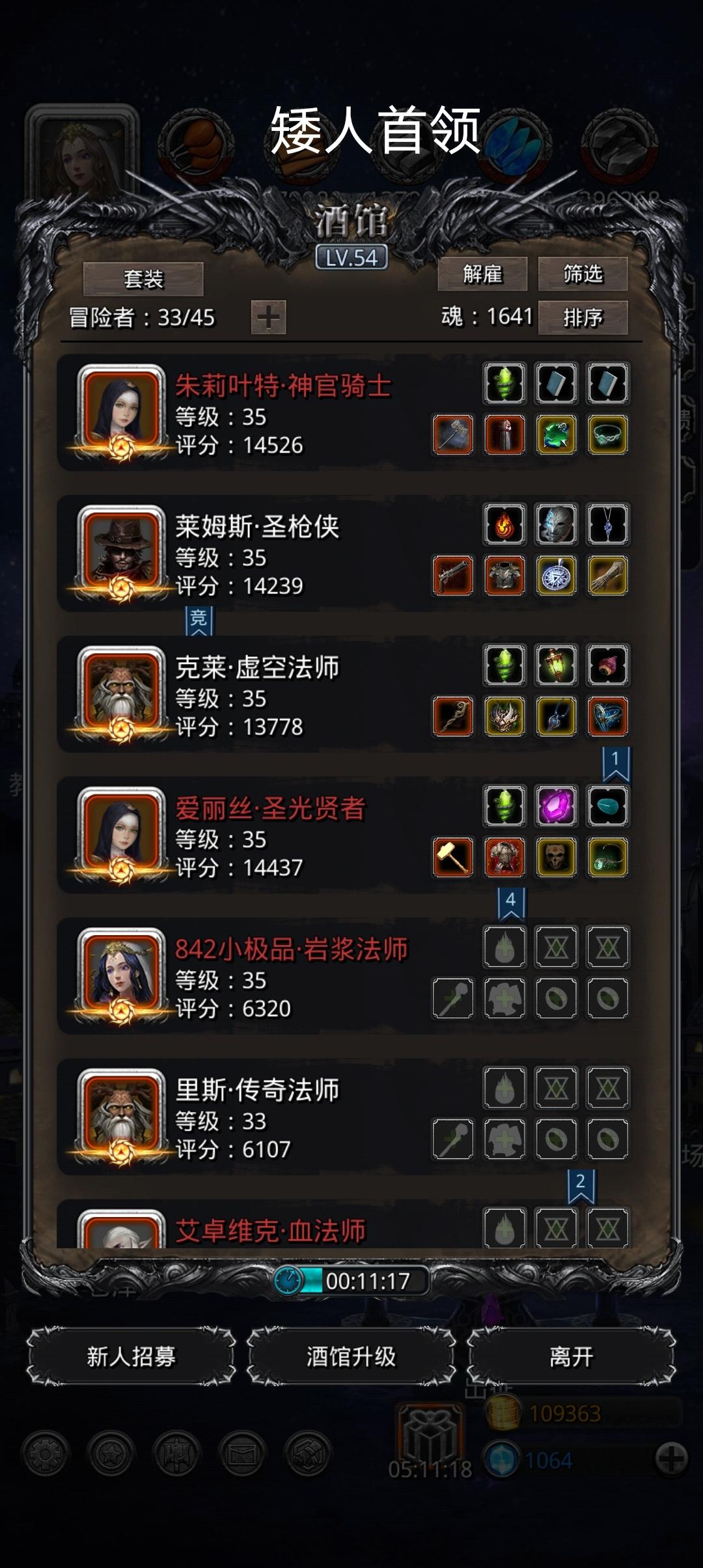Screen dimensions: 703x1568
Task: Click the 解雇 dismiss button
Action: point(482,274)
